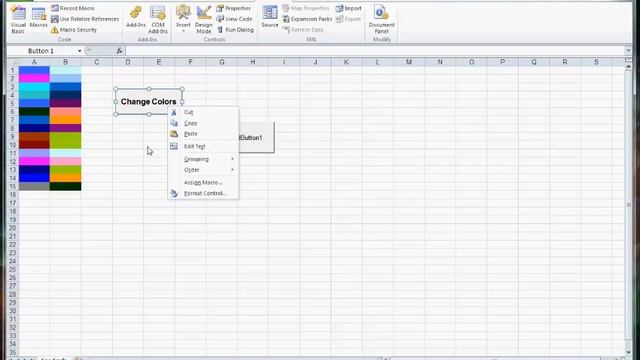Click the vertical scrollbar up arrow
This screenshot has height=360, width=640.
(629, 67)
